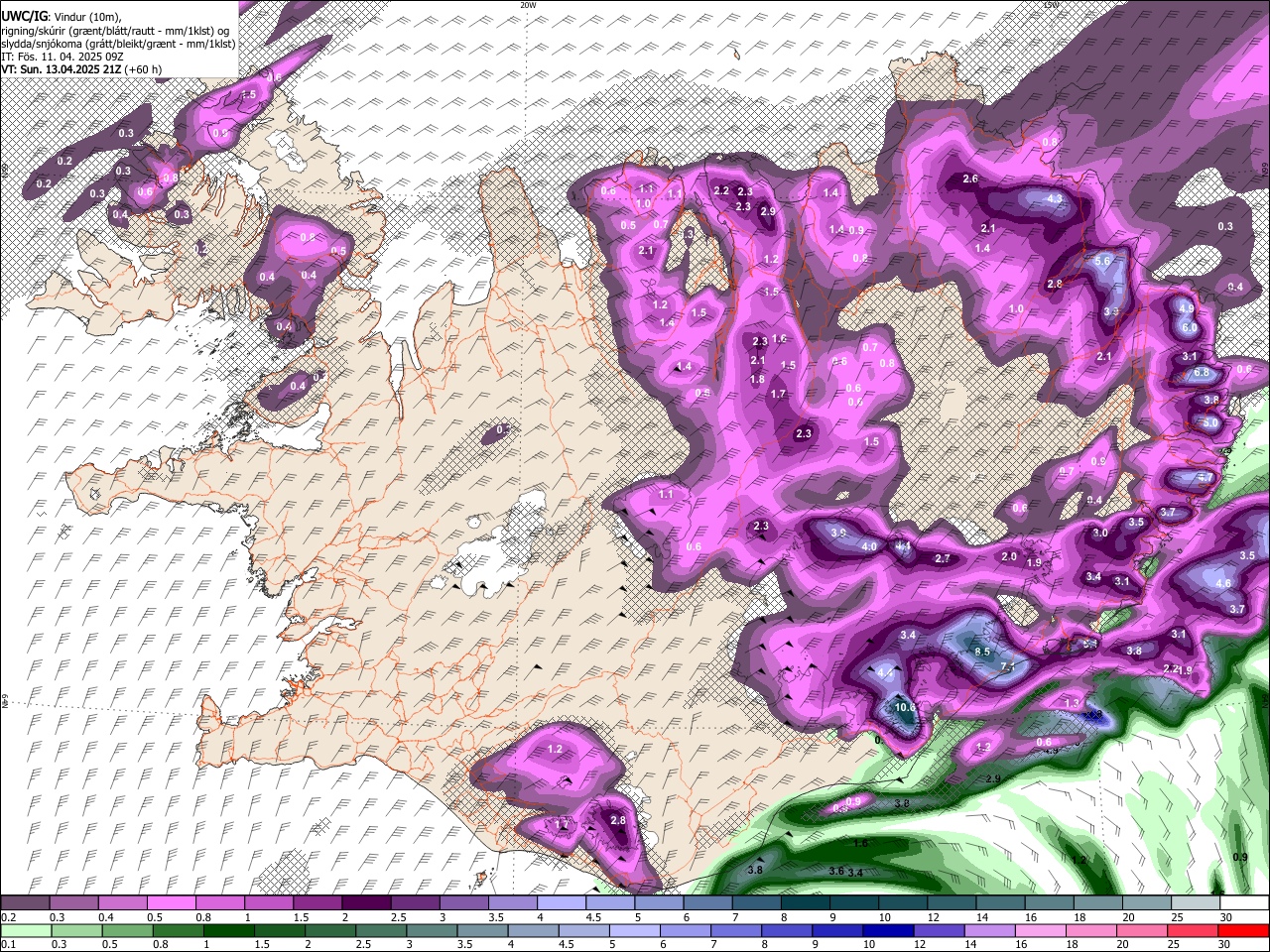
Task: Click the snow legend swatch between 4 and 4.5
Action: click(x=562, y=903)
